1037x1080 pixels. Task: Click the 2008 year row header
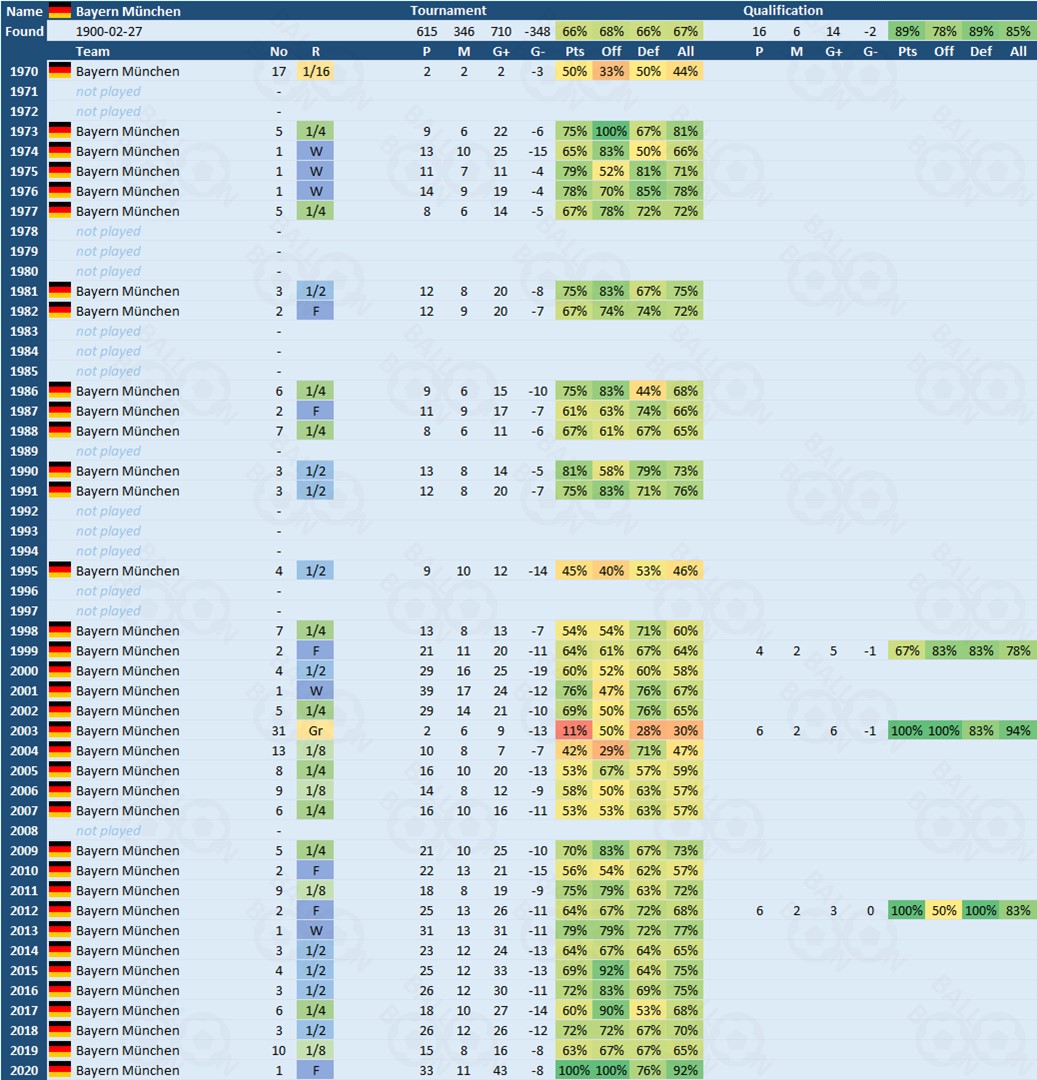(24, 831)
